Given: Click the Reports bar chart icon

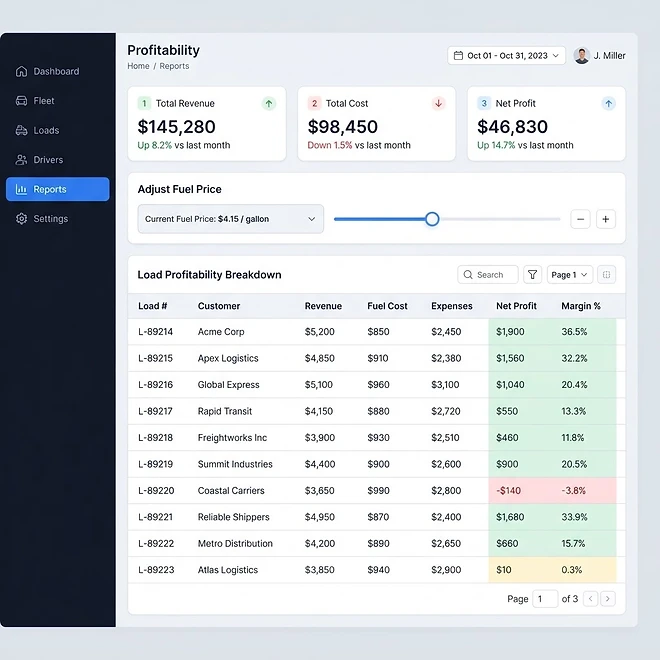Looking at the screenshot, I should pos(21,189).
